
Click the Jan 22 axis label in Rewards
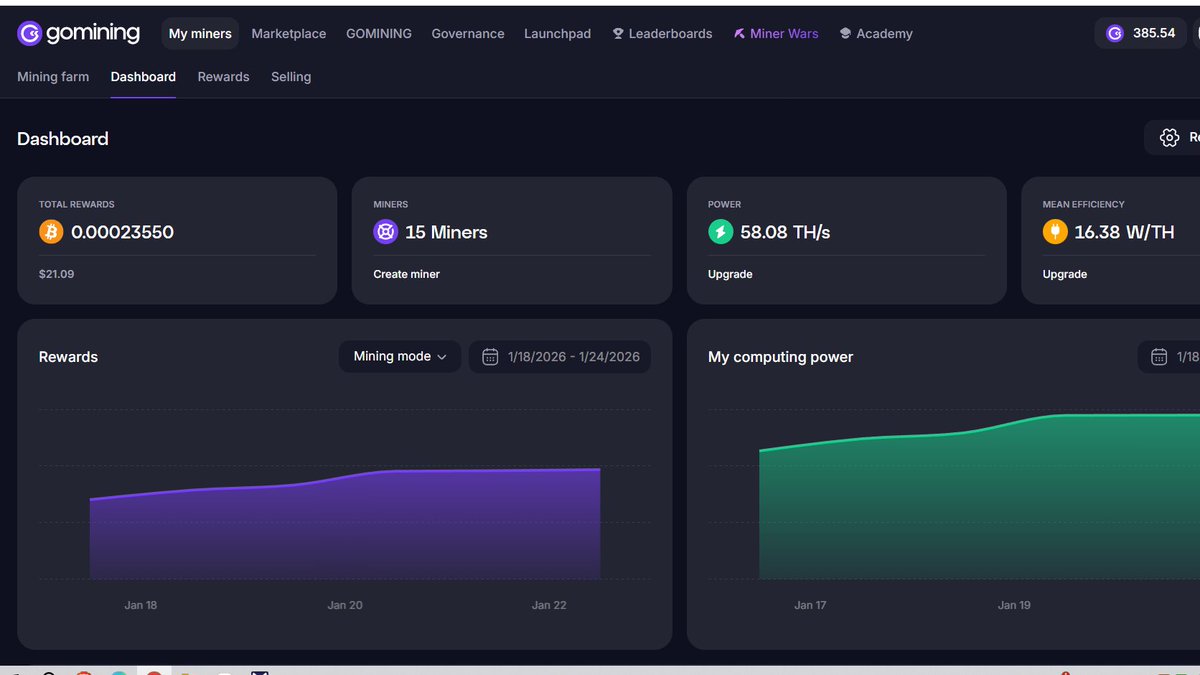tap(549, 605)
